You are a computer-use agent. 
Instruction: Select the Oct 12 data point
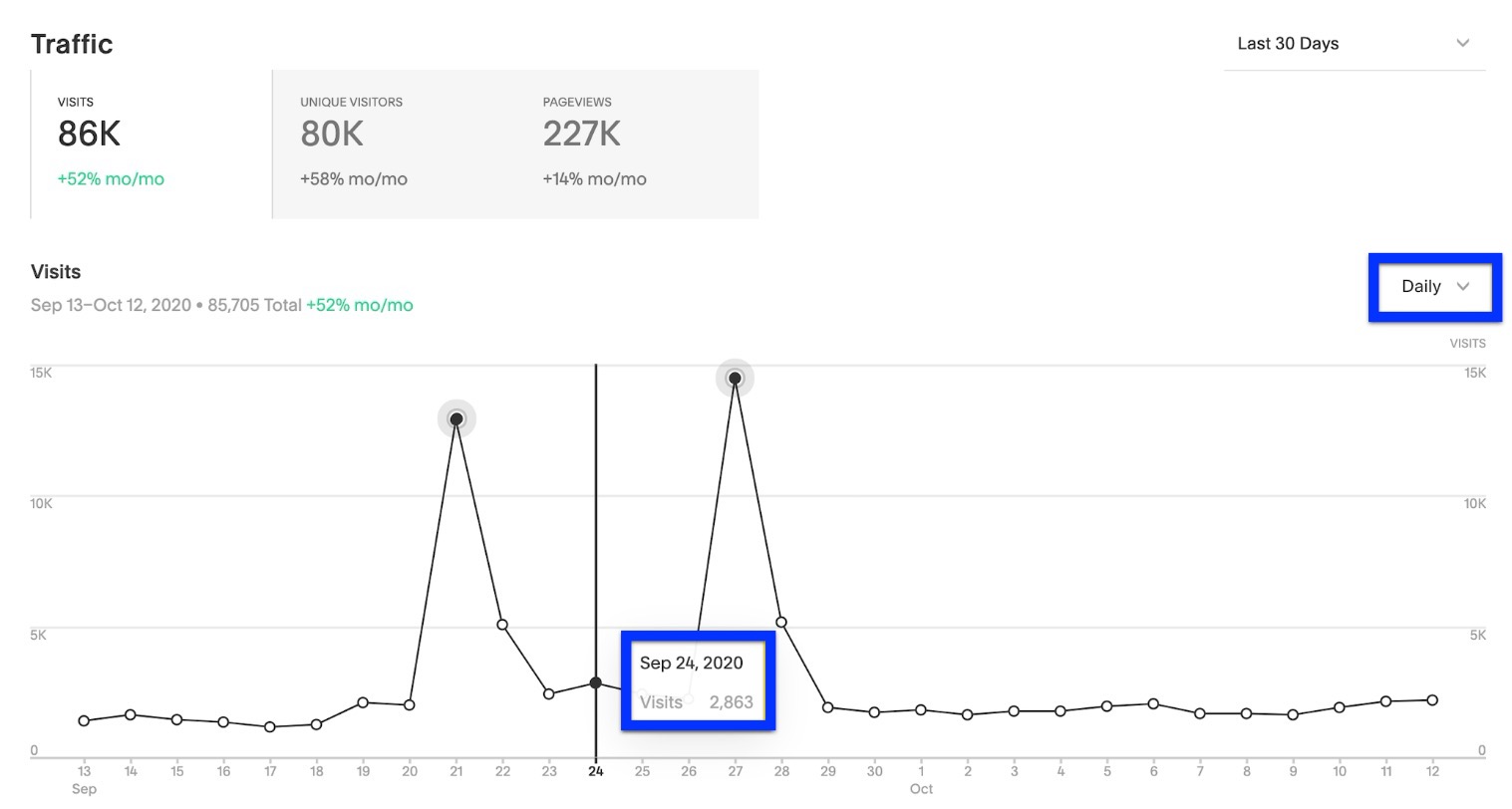1432,700
